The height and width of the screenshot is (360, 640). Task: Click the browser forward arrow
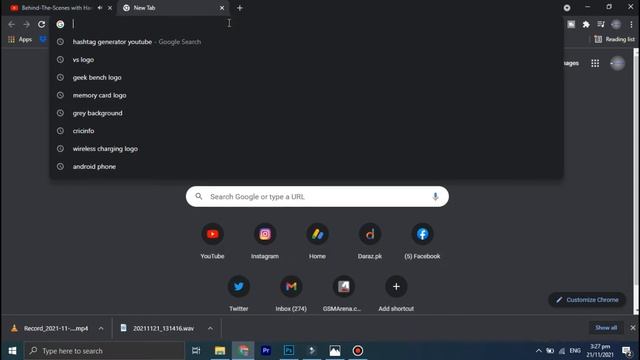(27, 24)
